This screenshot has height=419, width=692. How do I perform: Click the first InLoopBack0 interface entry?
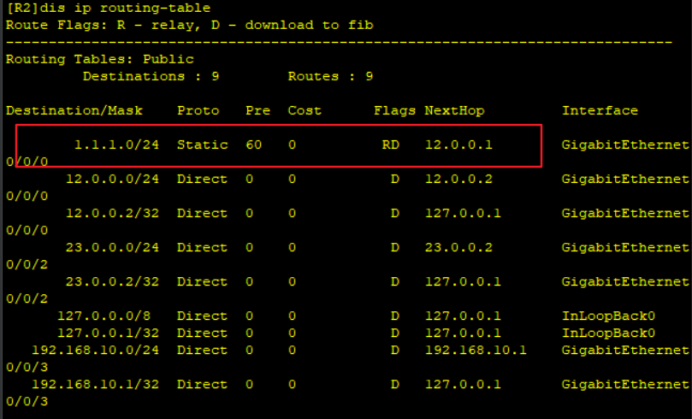coord(608,316)
